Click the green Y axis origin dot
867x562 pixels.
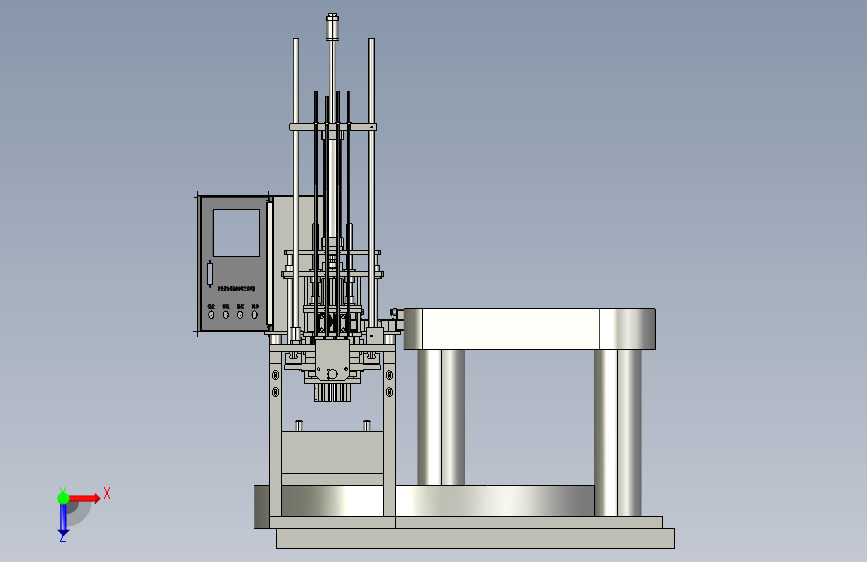[63, 498]
